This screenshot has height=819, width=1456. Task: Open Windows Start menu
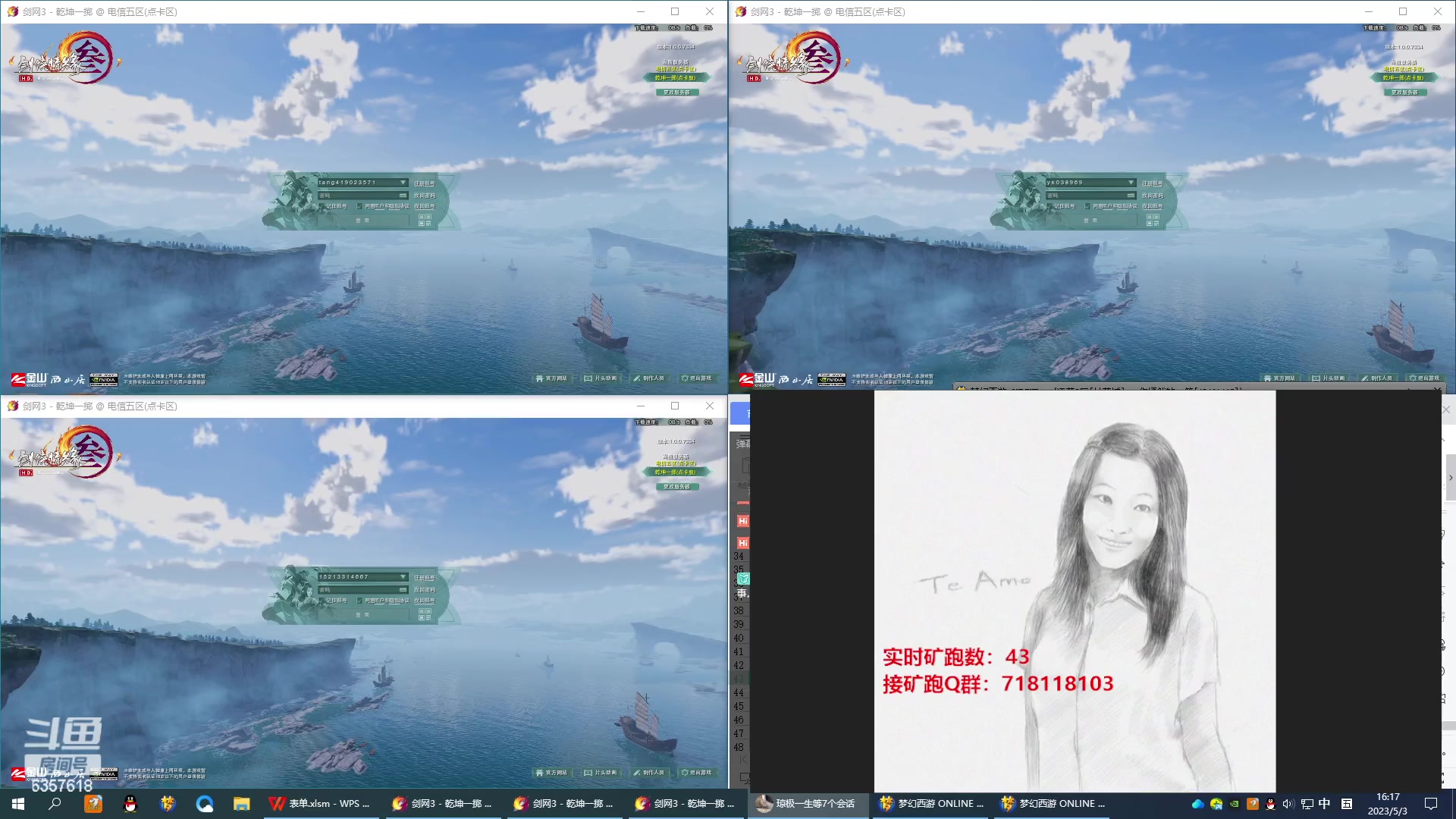point(18,804)
